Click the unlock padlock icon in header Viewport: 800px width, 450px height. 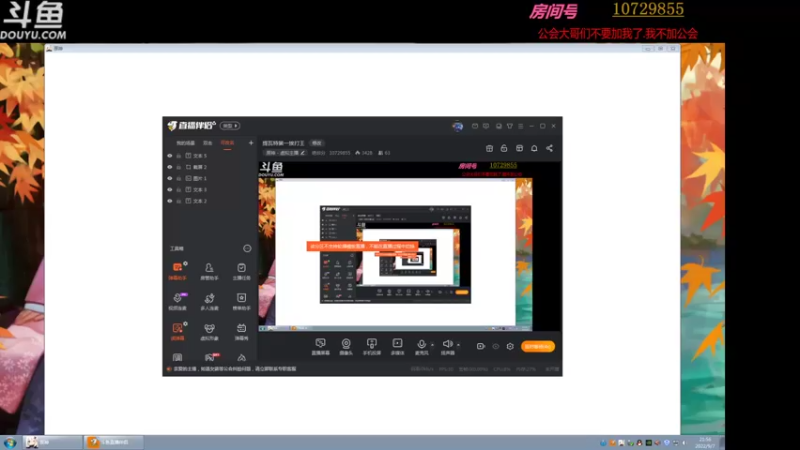point(504,148)
